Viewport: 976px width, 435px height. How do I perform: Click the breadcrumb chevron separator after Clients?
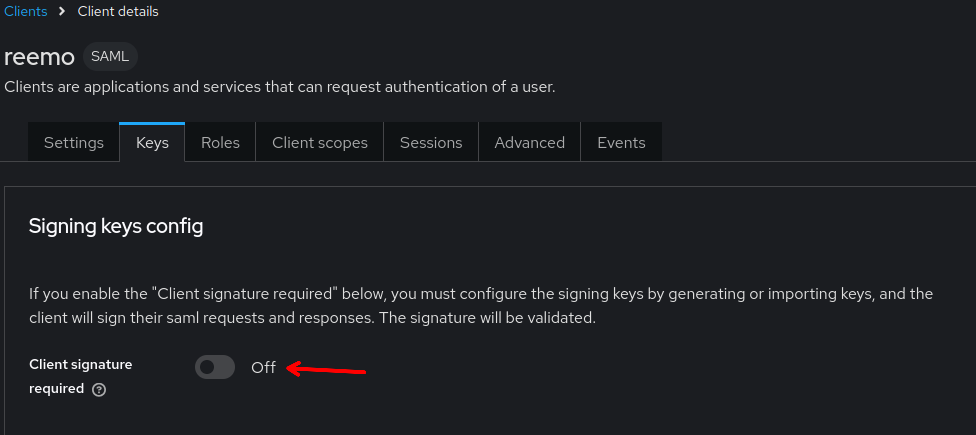[62, 12]
